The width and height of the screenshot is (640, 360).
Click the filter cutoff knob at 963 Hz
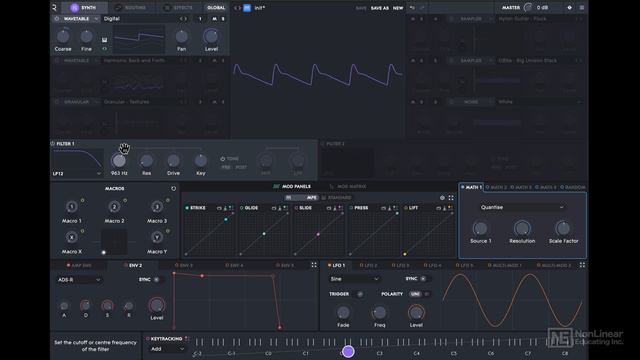(119, 161)
